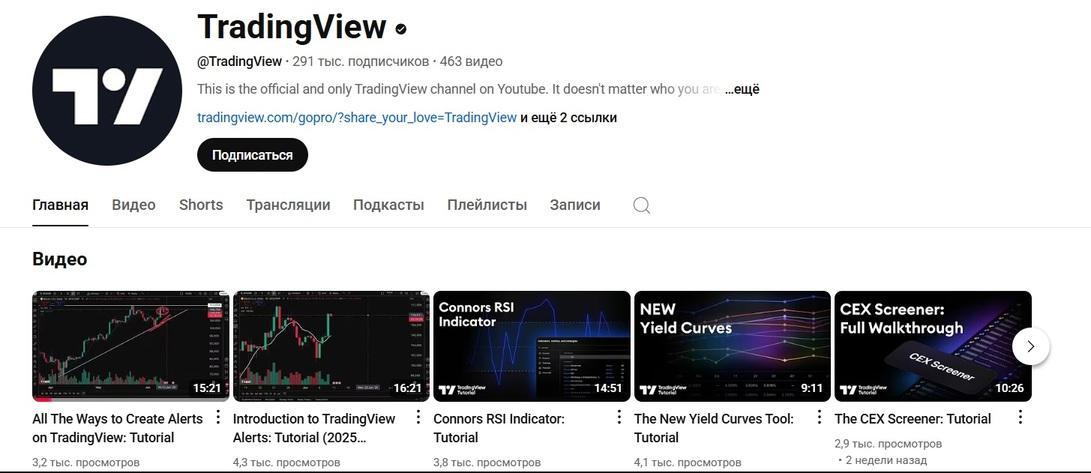Viewport: 1091px width, 473px height.
Task: Show the 'и ещё 2 ссылки' extra links
Action: (x=568, y=118)
